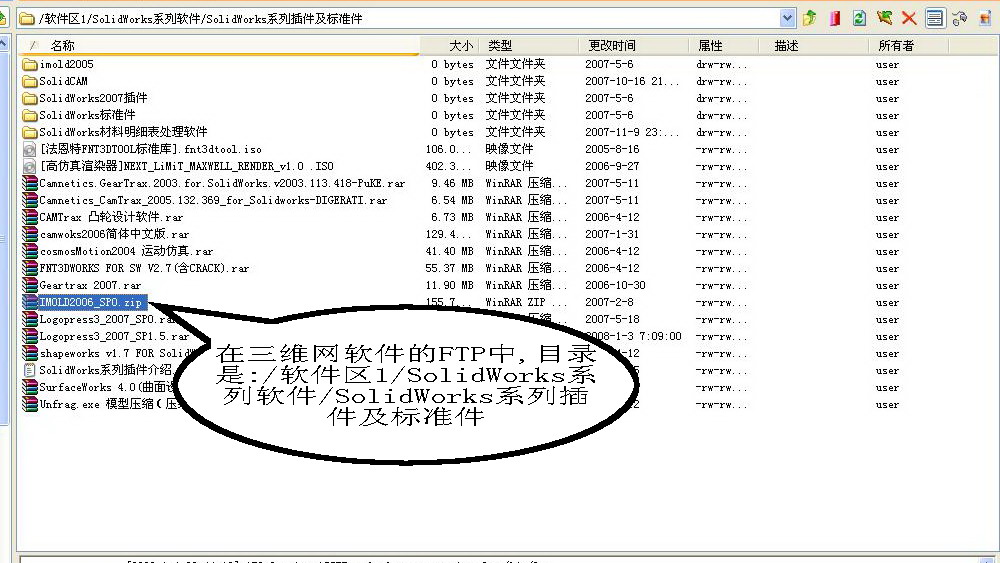Image resolution: width=1000 pixels, height=563 pixels.
Task: Click the green-leaf folder toolbar icon
Action: pos(885,18)
